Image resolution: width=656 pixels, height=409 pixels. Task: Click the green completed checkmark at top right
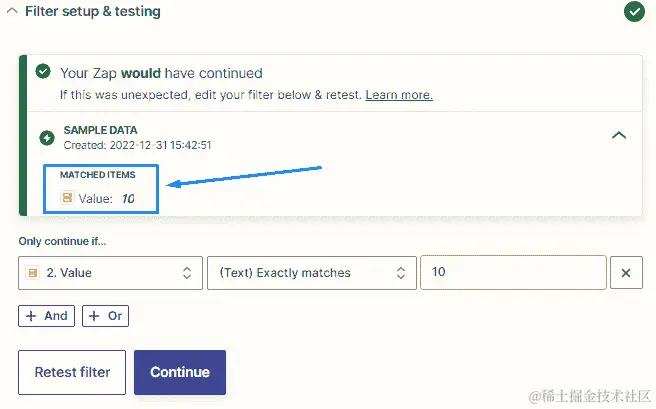(x=633, y=12)
